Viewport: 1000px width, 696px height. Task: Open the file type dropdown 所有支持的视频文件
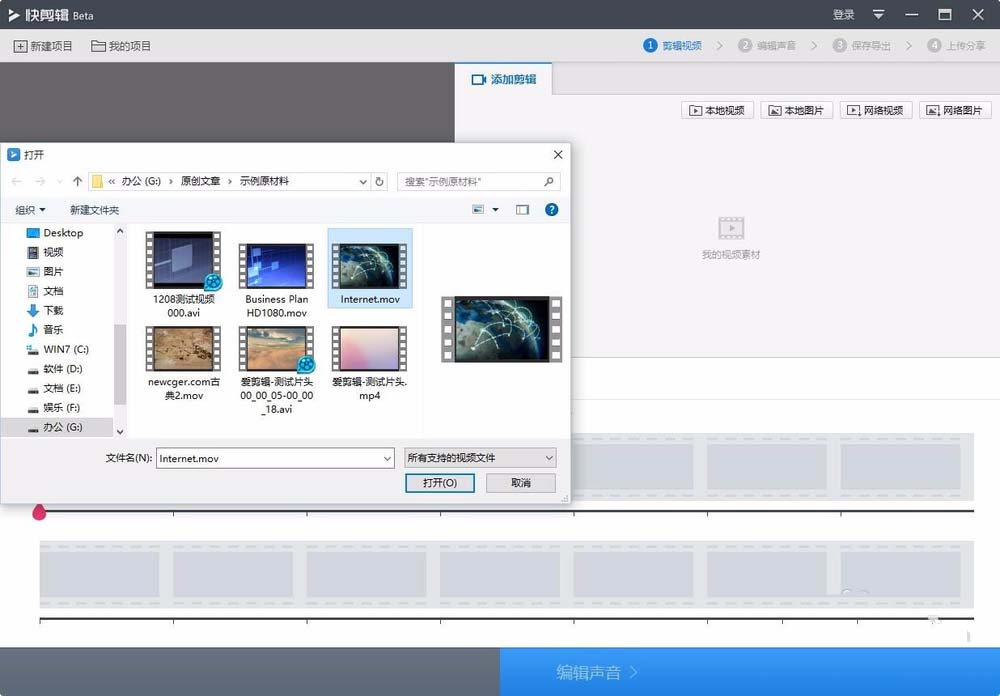(480, 457)
